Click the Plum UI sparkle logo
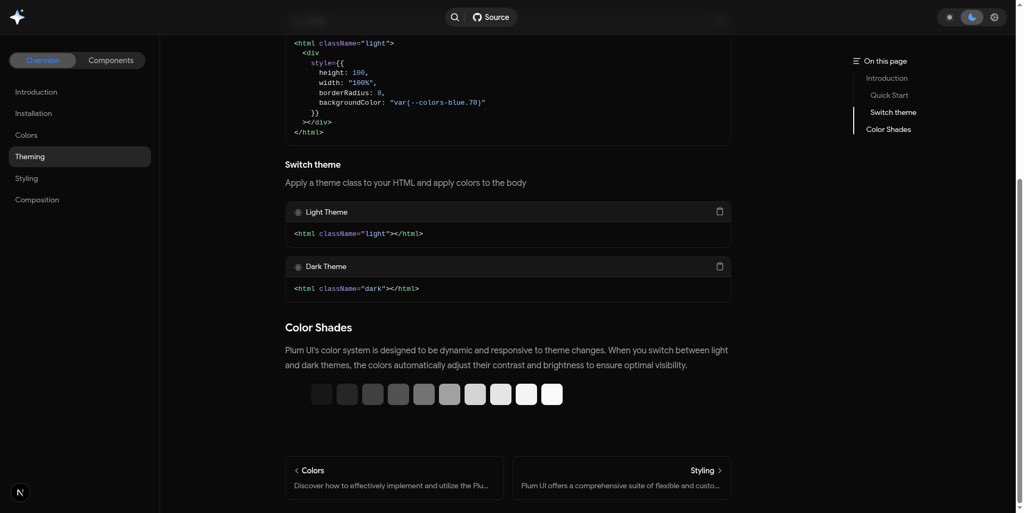The image size is (1024, 513). click(18, 17)
